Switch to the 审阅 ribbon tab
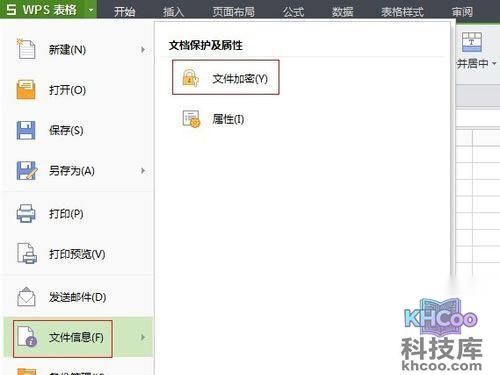500x375 pixels. click(x=462, y=12)
